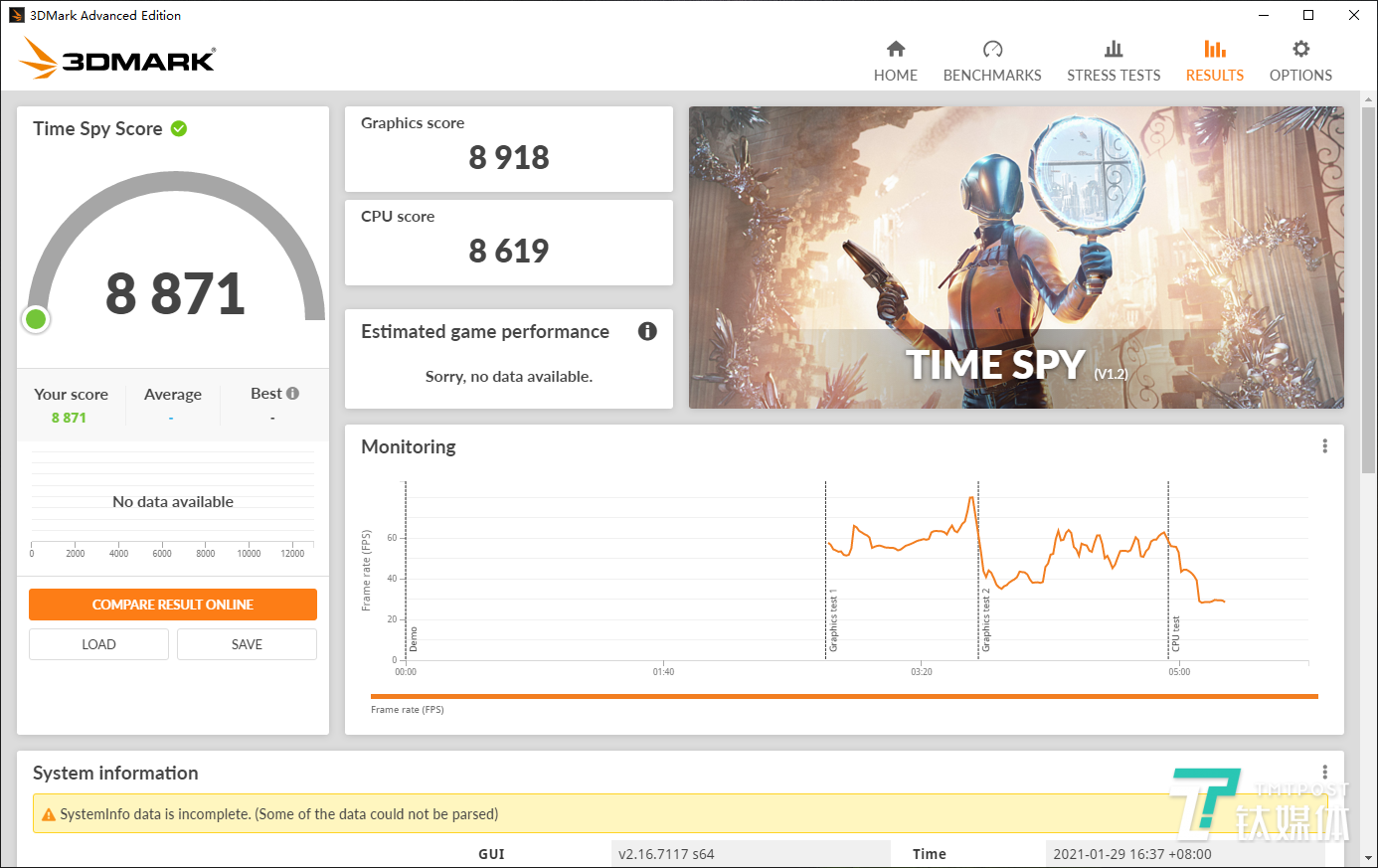Maximize the 3DMark window

click(x=1308, y=15)
